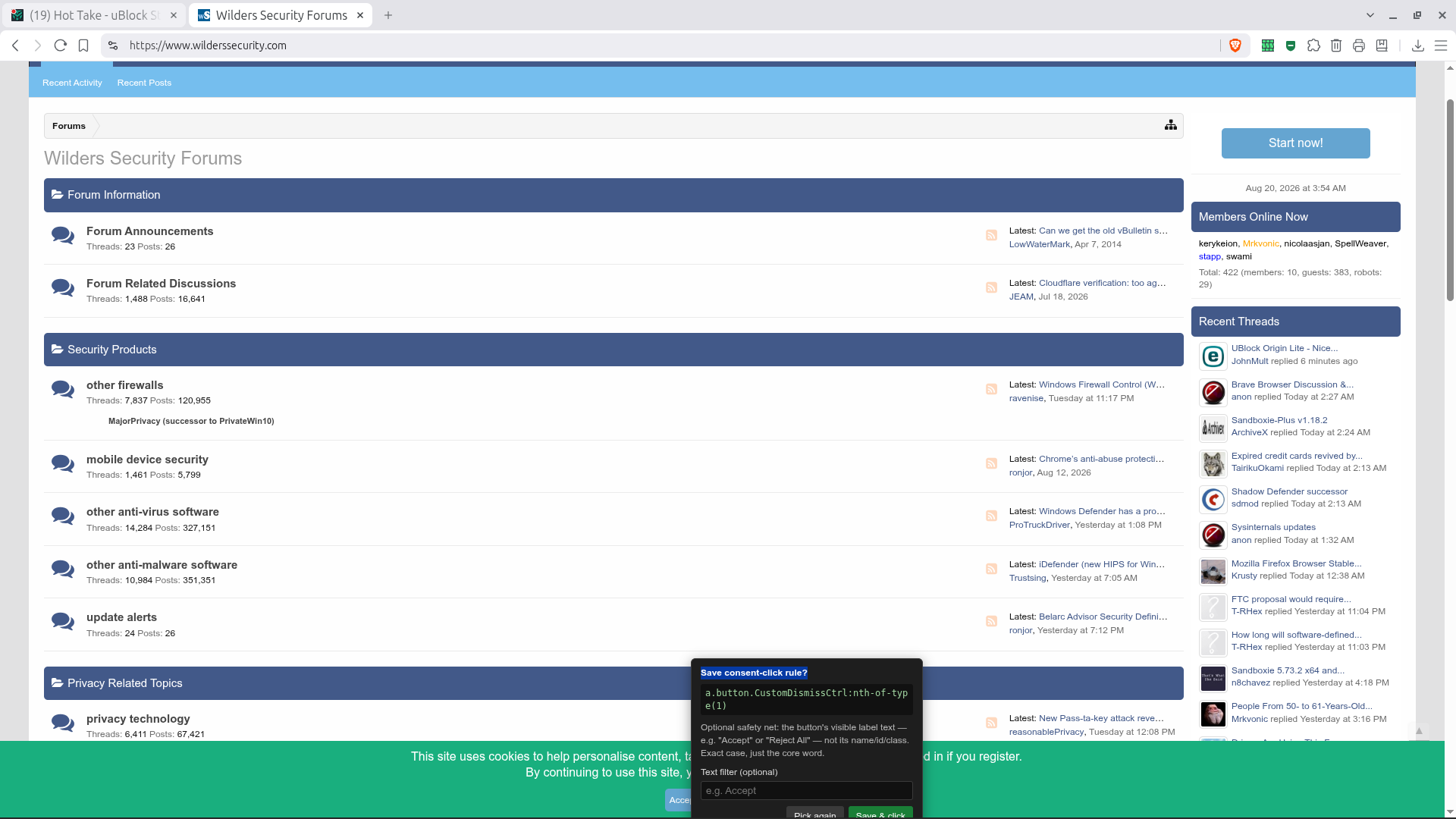This screenshot has width=1456, height=819.
Task: Open RSS feed for other anti-virus software
Action: click(x=991, y=516)
